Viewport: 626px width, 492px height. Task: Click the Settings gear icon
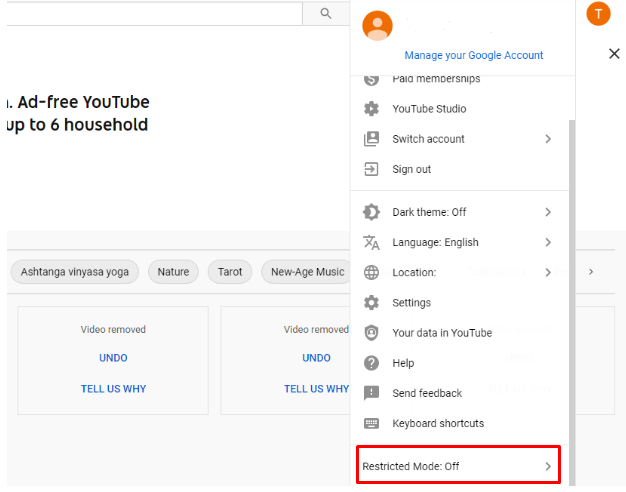371,303
